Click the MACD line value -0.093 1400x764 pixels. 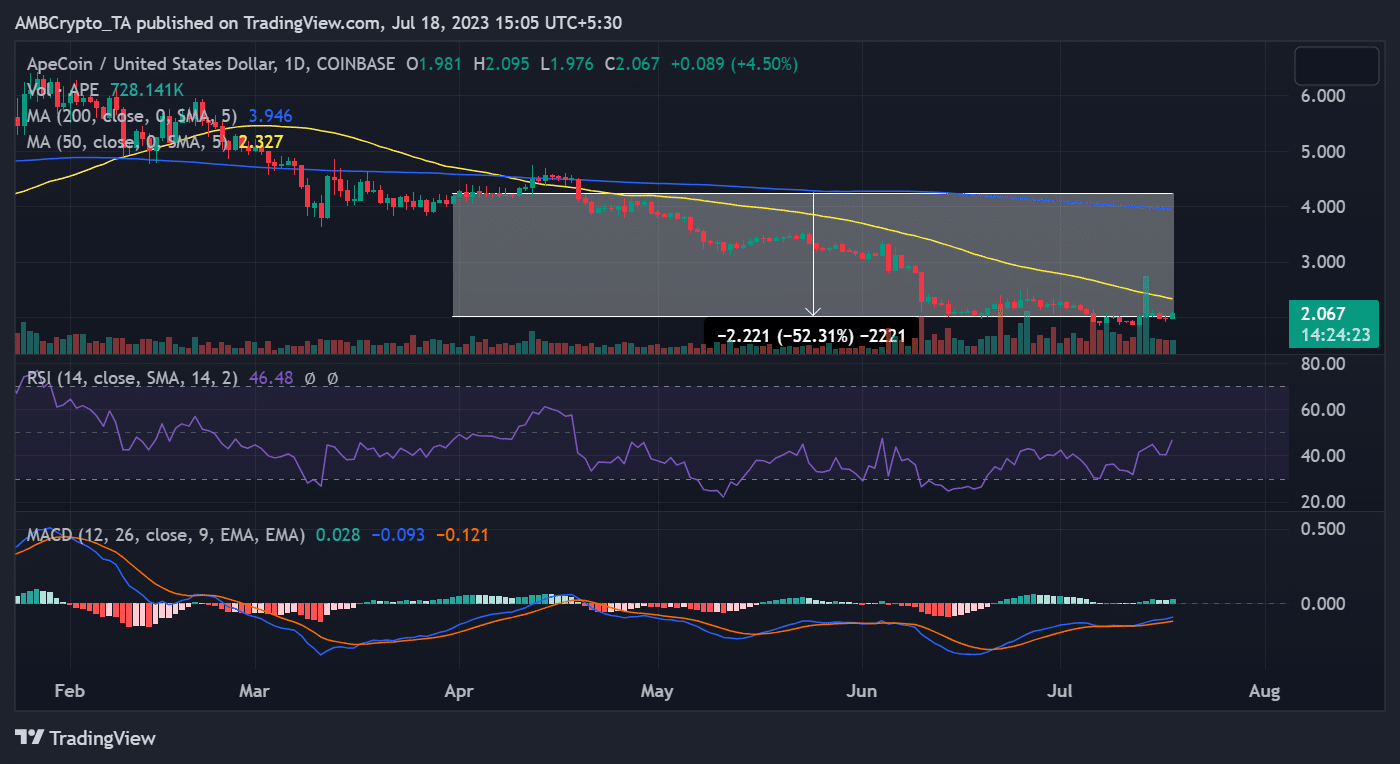click(x=398, y=535)
